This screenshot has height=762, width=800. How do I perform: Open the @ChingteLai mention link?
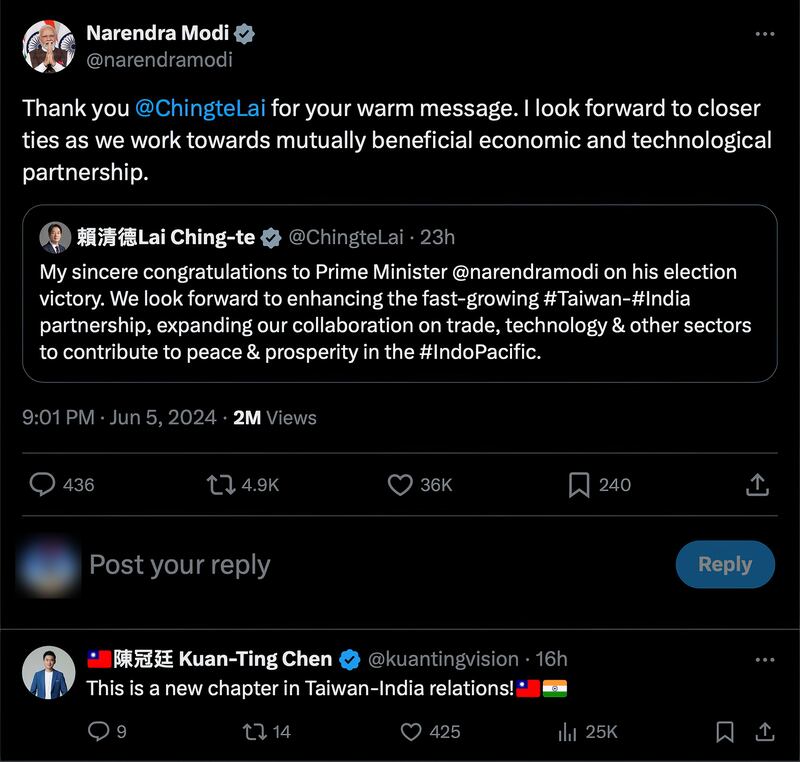(200, 108)
